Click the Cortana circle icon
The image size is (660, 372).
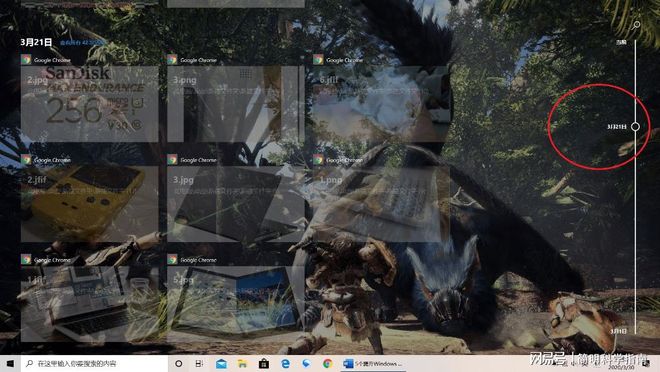(x=178, y=363)
